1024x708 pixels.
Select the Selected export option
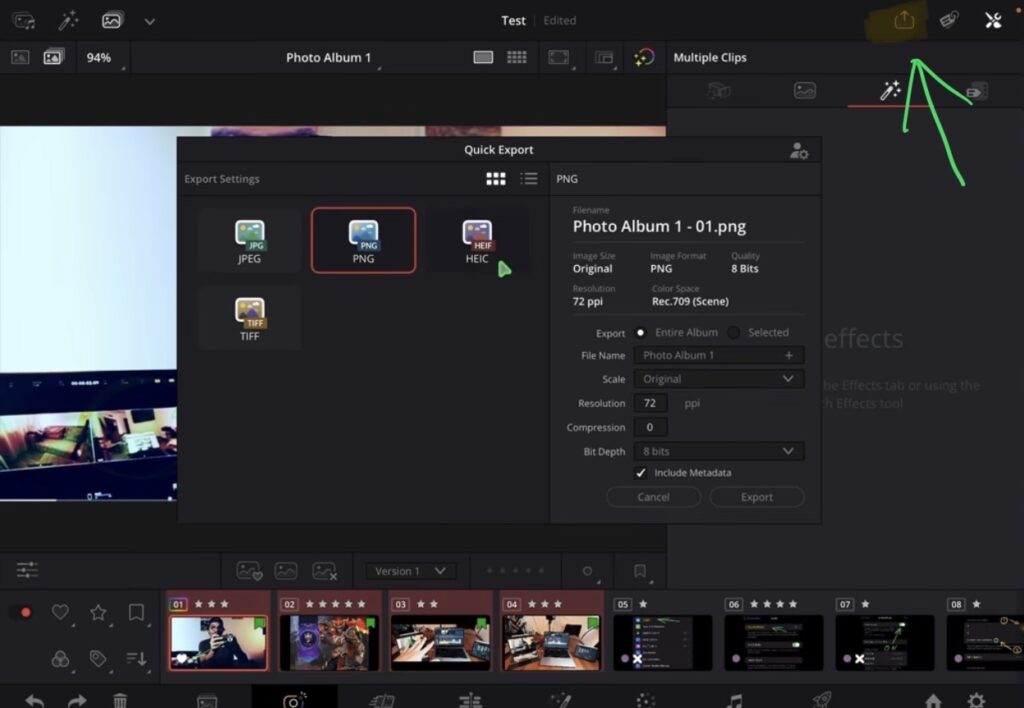[758, 332]
